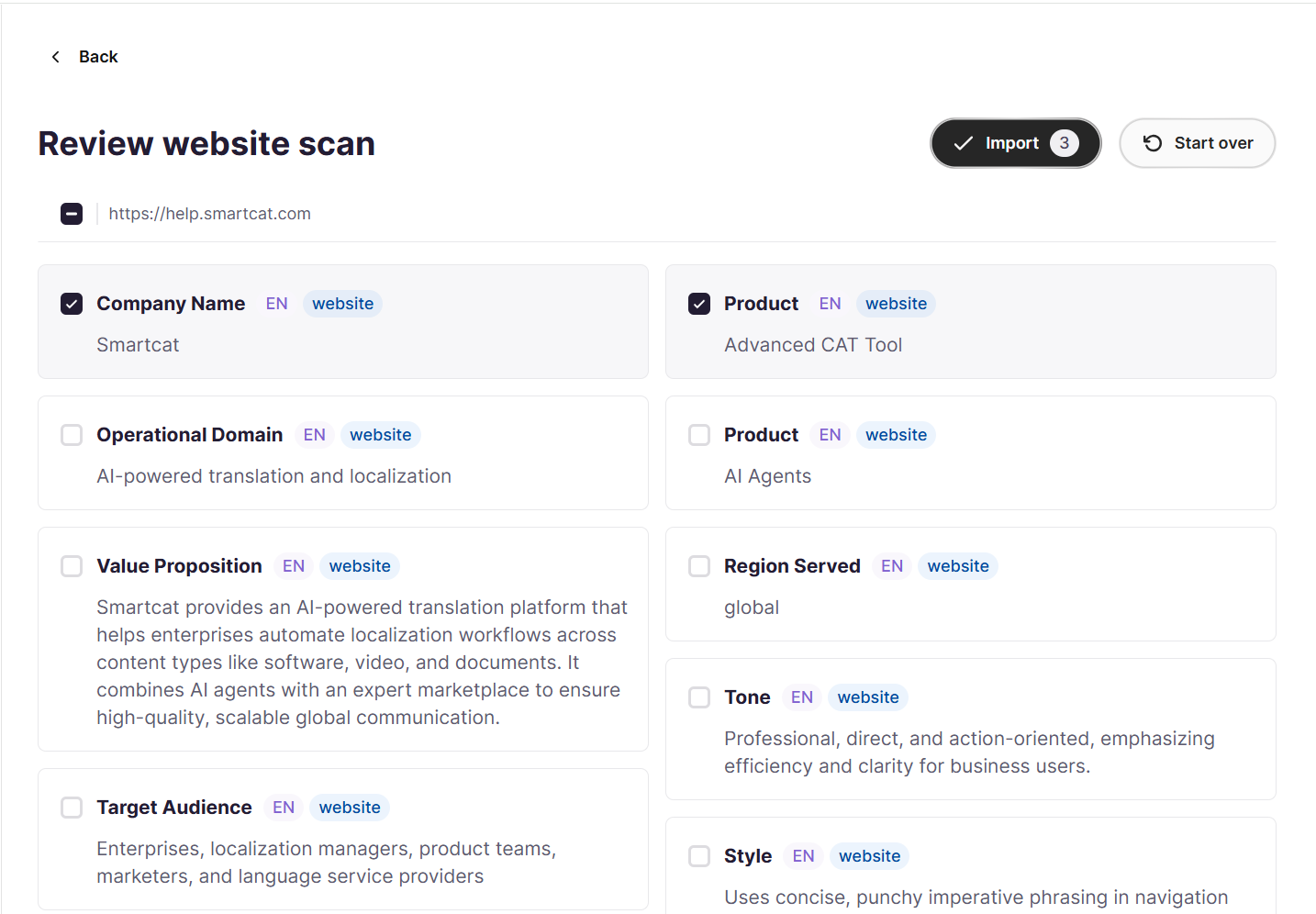Click the circular arrow icon in Start over

pyautogui.click(x=1153, y=143)
